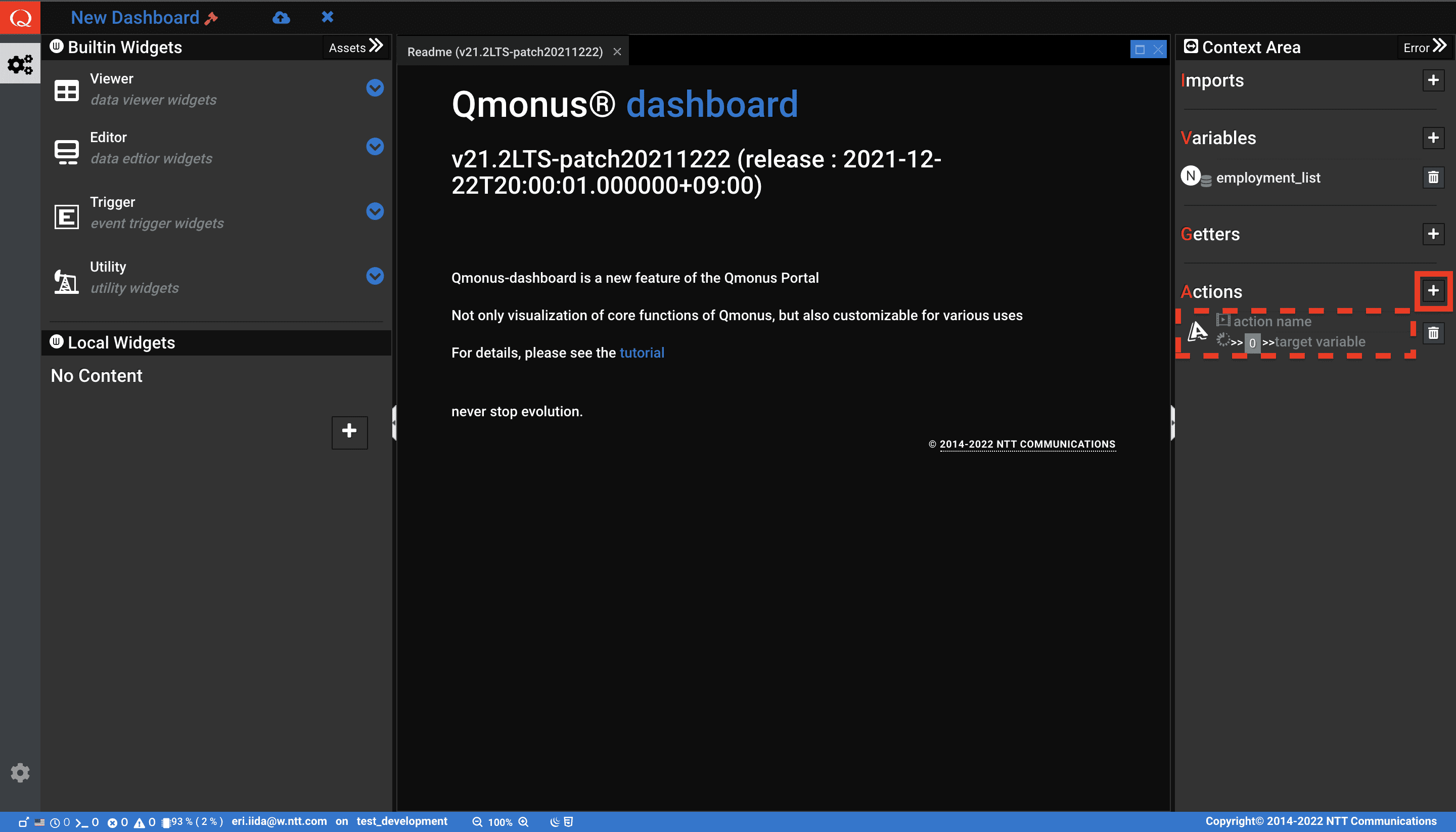Image resolution: width=1456 pixels, height=832 pixels.
Task: Delete the employment_list variable
Action: [1433, 178]
